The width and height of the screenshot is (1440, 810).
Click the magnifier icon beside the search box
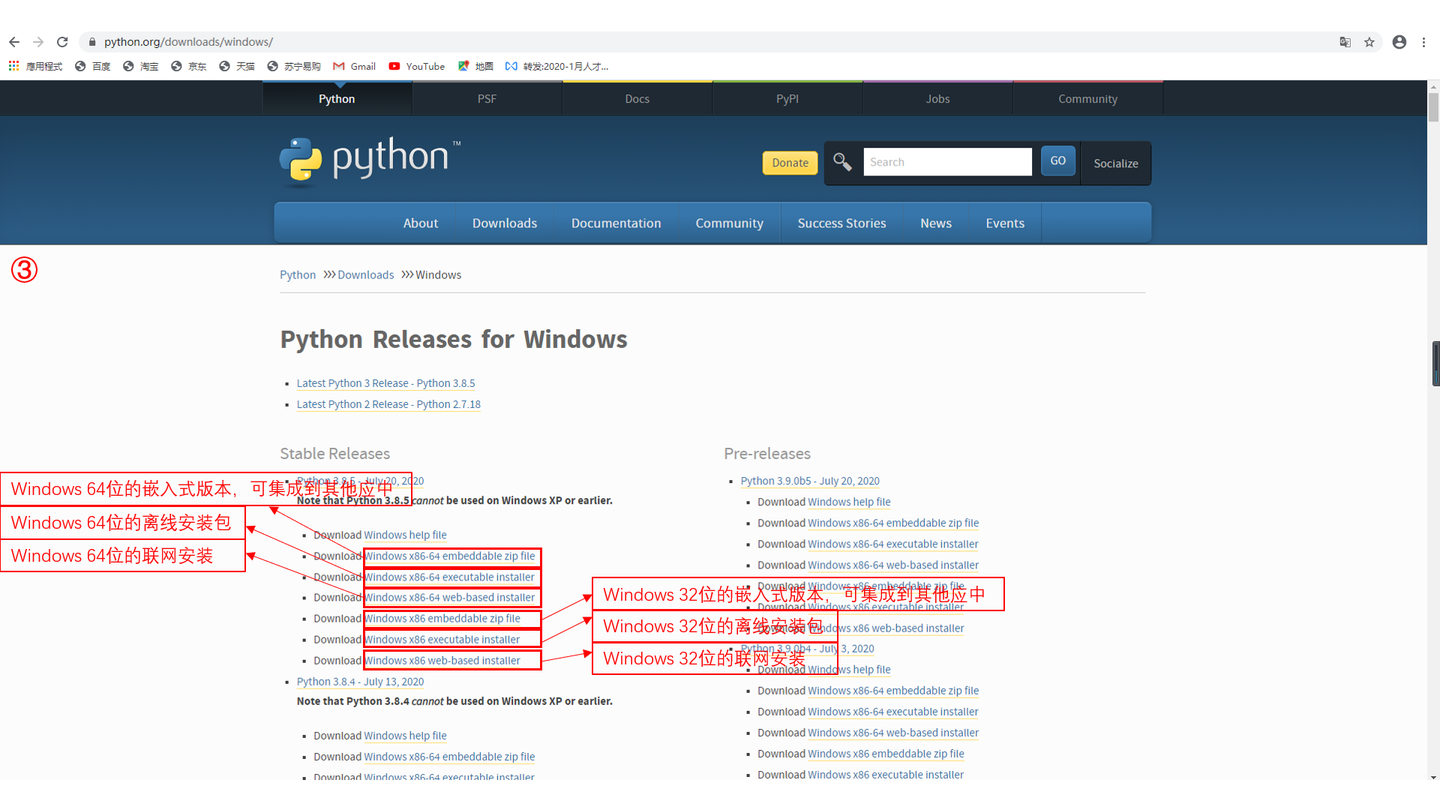coord(843,162)
